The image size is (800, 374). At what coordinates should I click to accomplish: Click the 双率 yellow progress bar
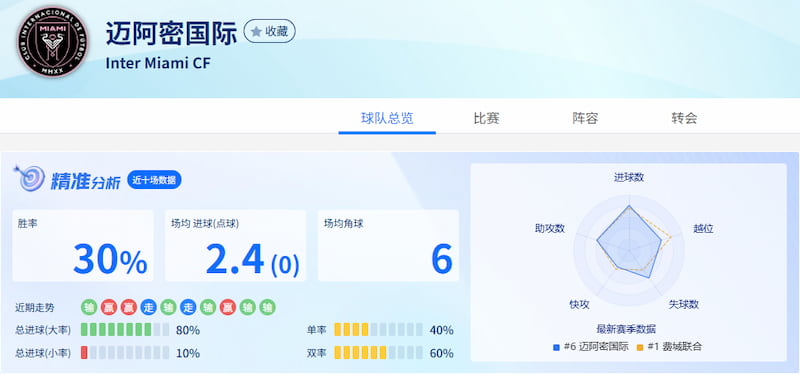point(379,353)
